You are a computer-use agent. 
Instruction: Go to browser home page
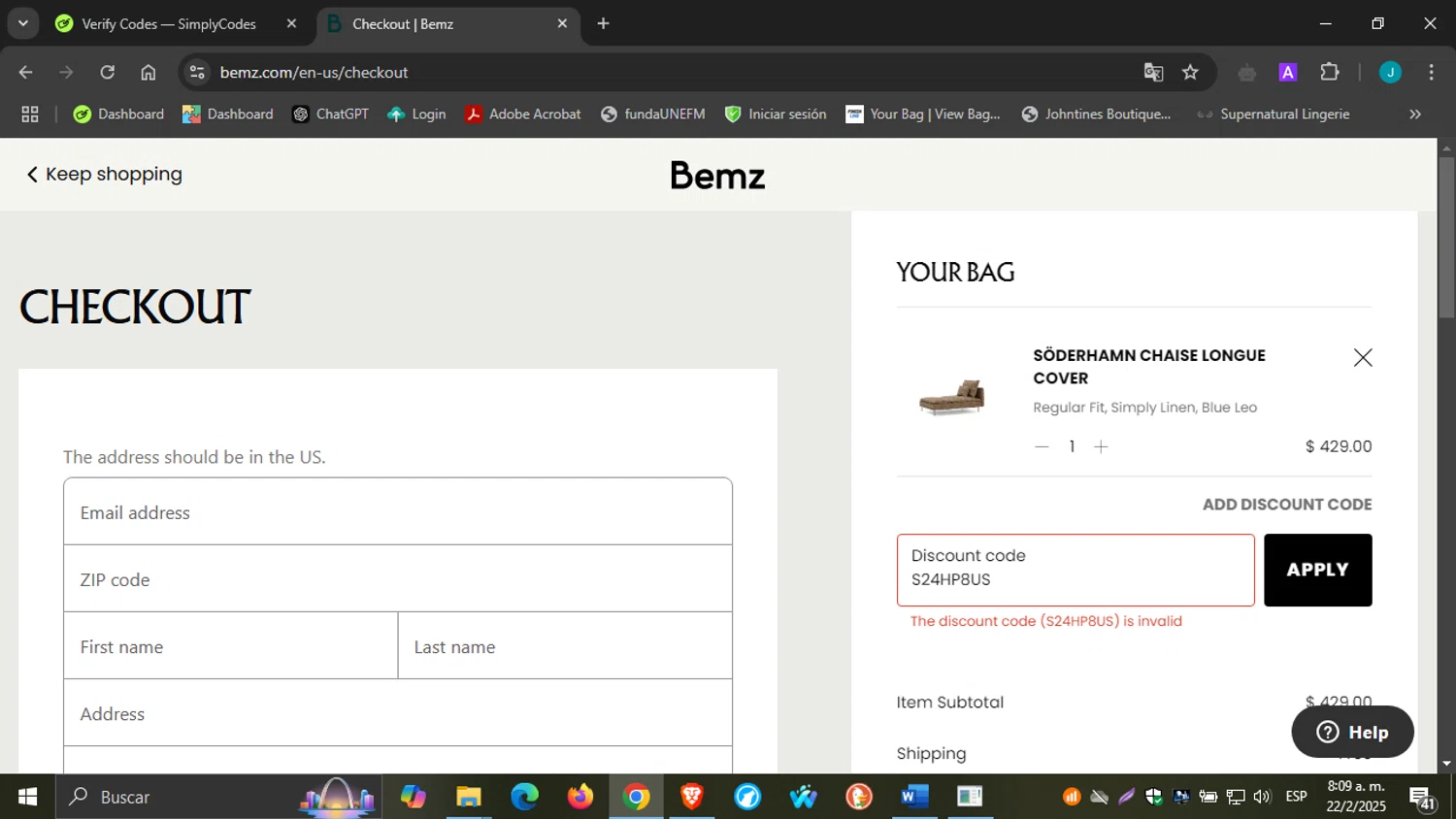tap(148, 73)
